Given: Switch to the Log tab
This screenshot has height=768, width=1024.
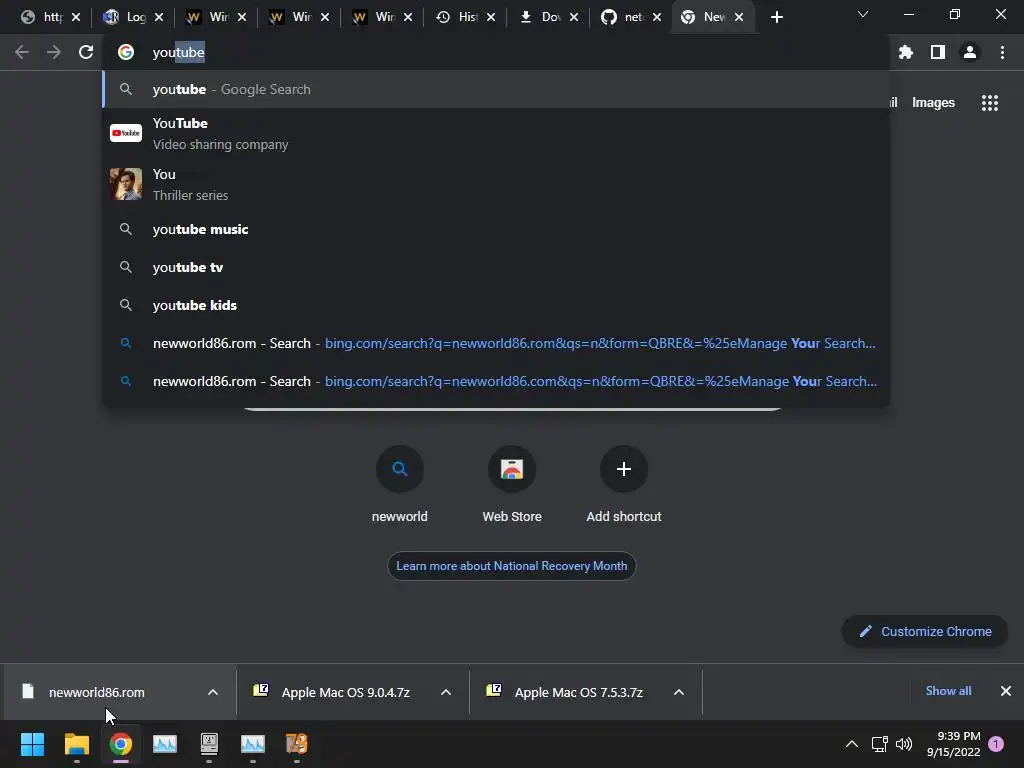Looking at the screenshot, I should point(127,17).
